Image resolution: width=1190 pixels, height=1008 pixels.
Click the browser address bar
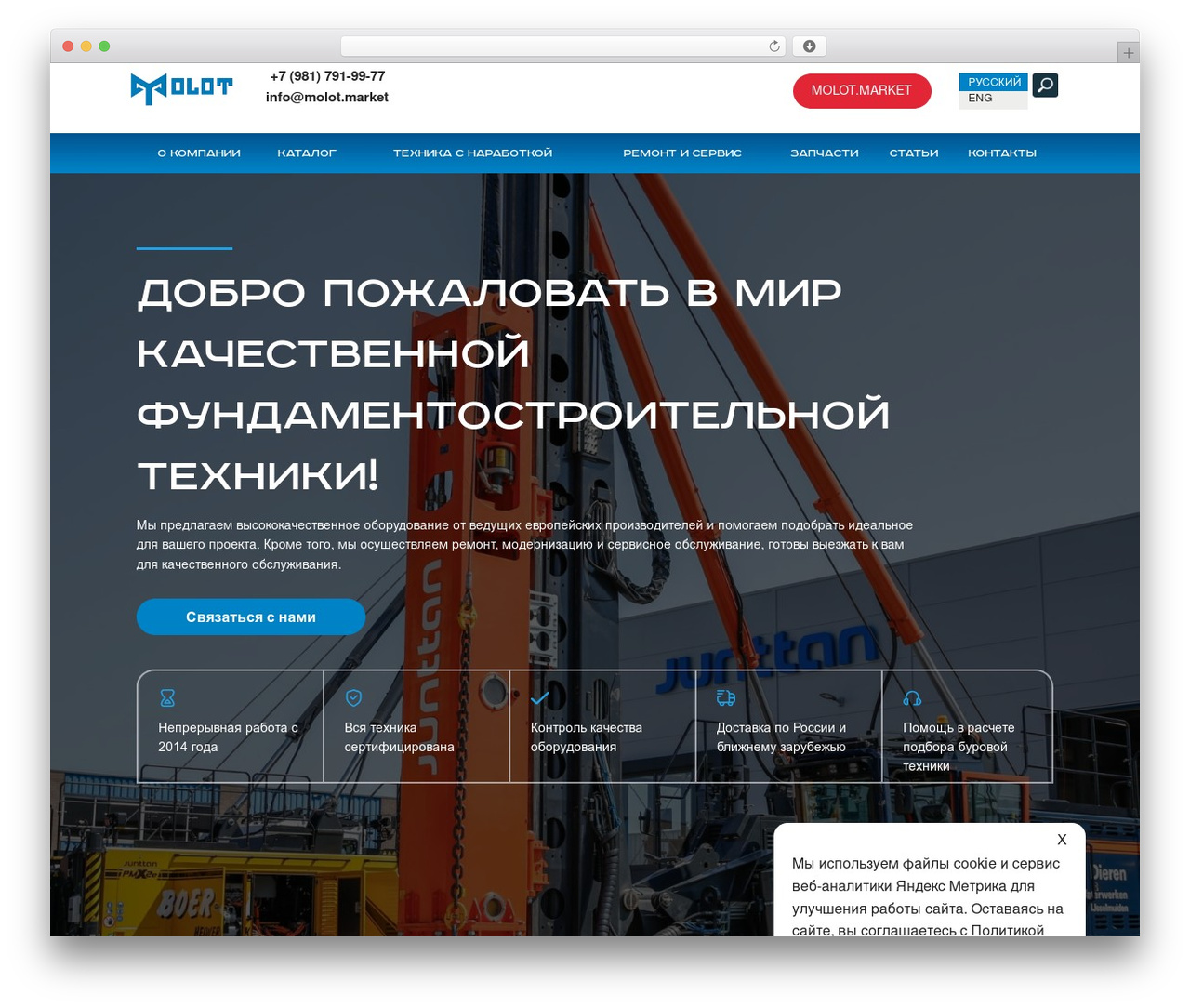pyautogui.click(x=563, y=46)
